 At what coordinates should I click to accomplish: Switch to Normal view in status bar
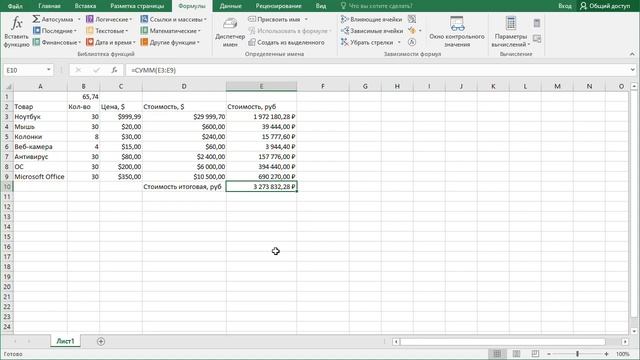(x=497, y=354)
